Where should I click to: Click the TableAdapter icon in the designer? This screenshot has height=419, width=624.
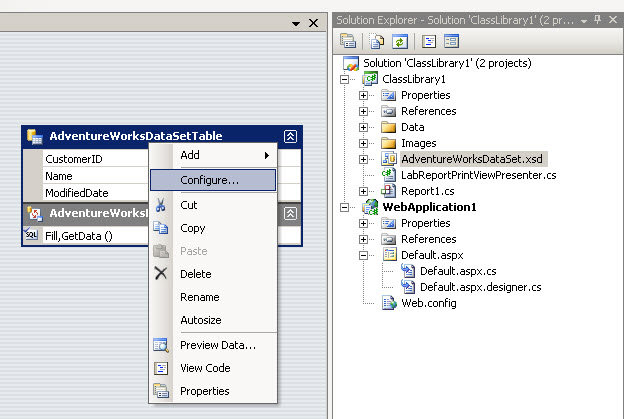point(35,214)
